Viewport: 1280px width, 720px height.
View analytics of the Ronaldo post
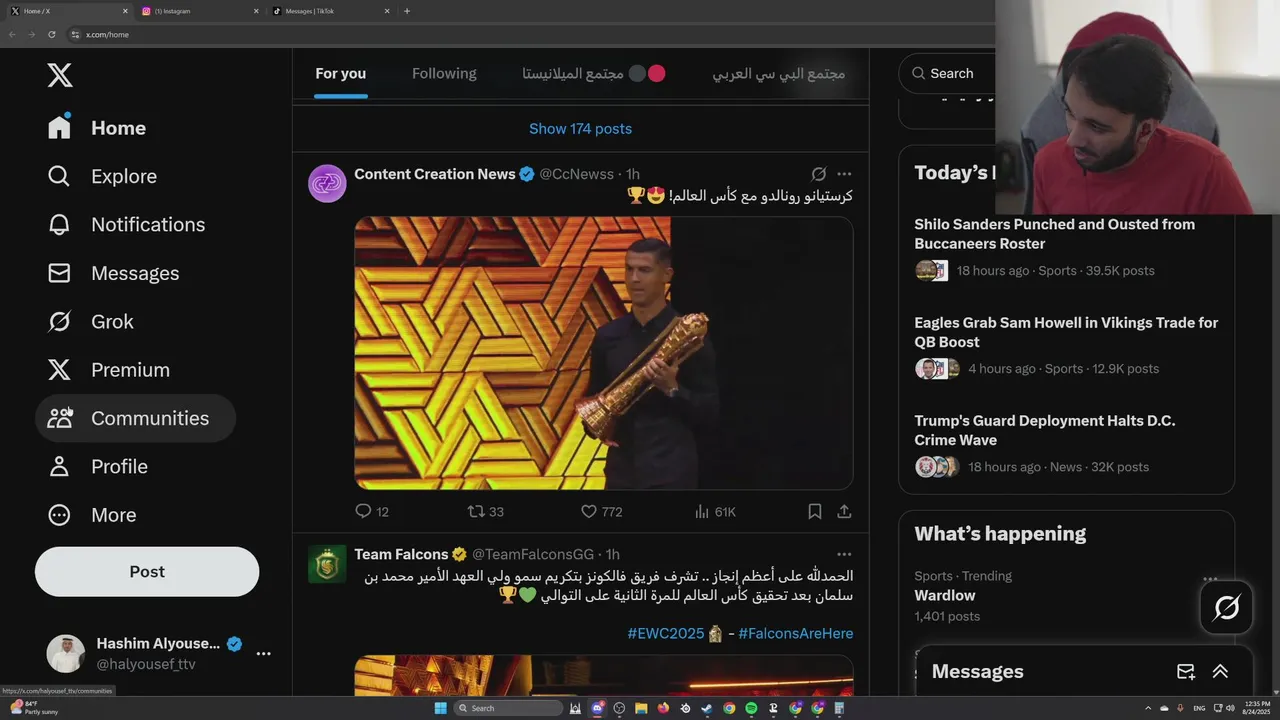click(715, 511)
